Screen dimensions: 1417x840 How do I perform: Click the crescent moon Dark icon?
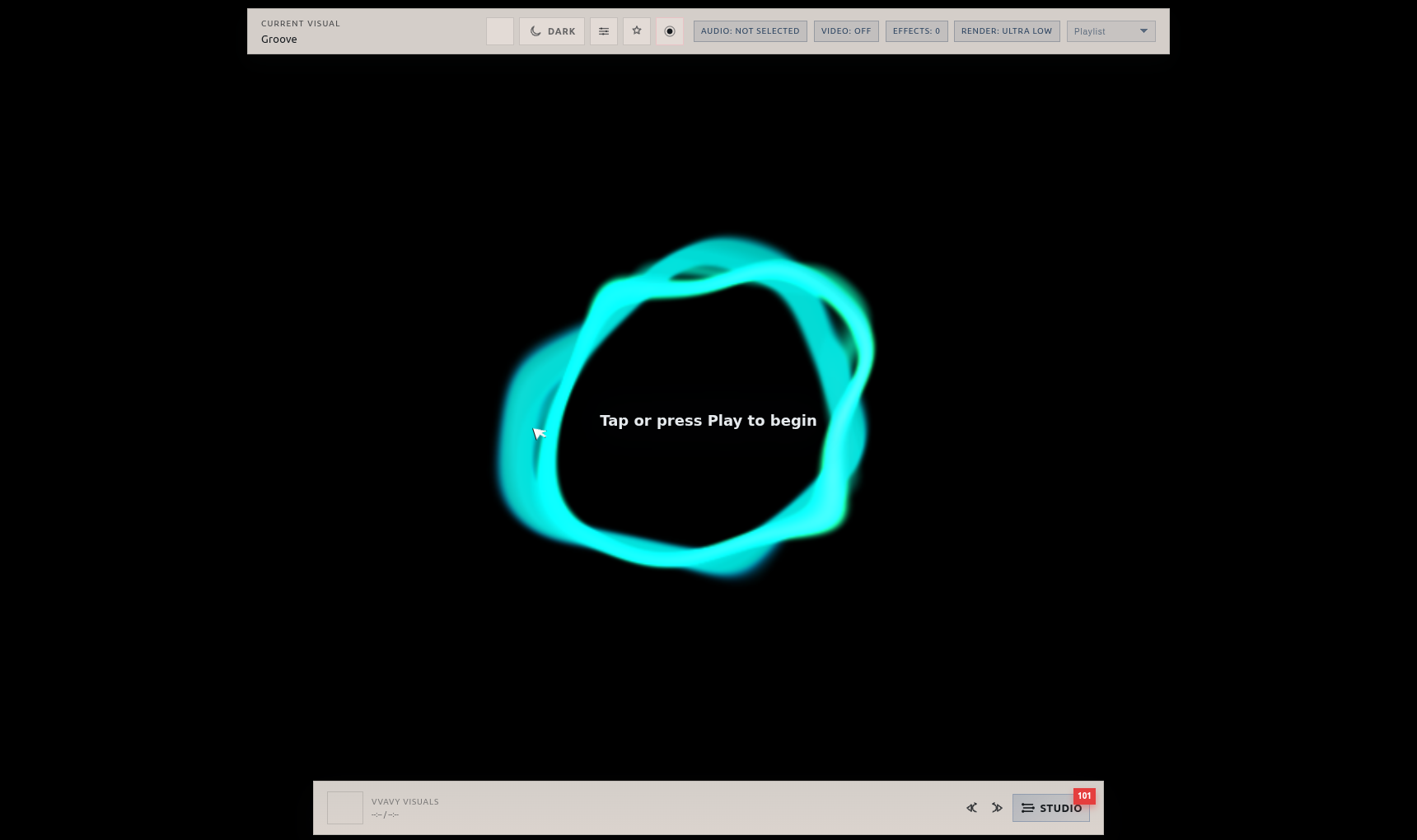click(535, 30)
